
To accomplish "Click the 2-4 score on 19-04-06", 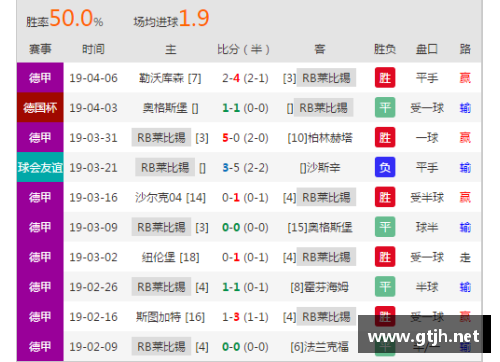I will (x=231, y=78).
